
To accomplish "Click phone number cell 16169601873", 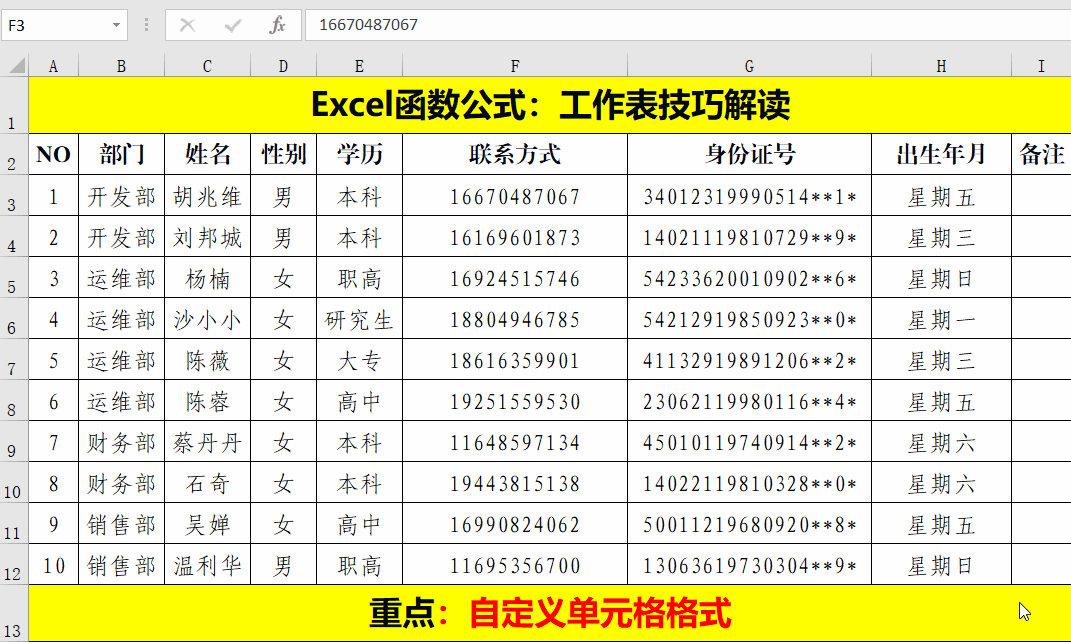I will [x=515, y=238].
